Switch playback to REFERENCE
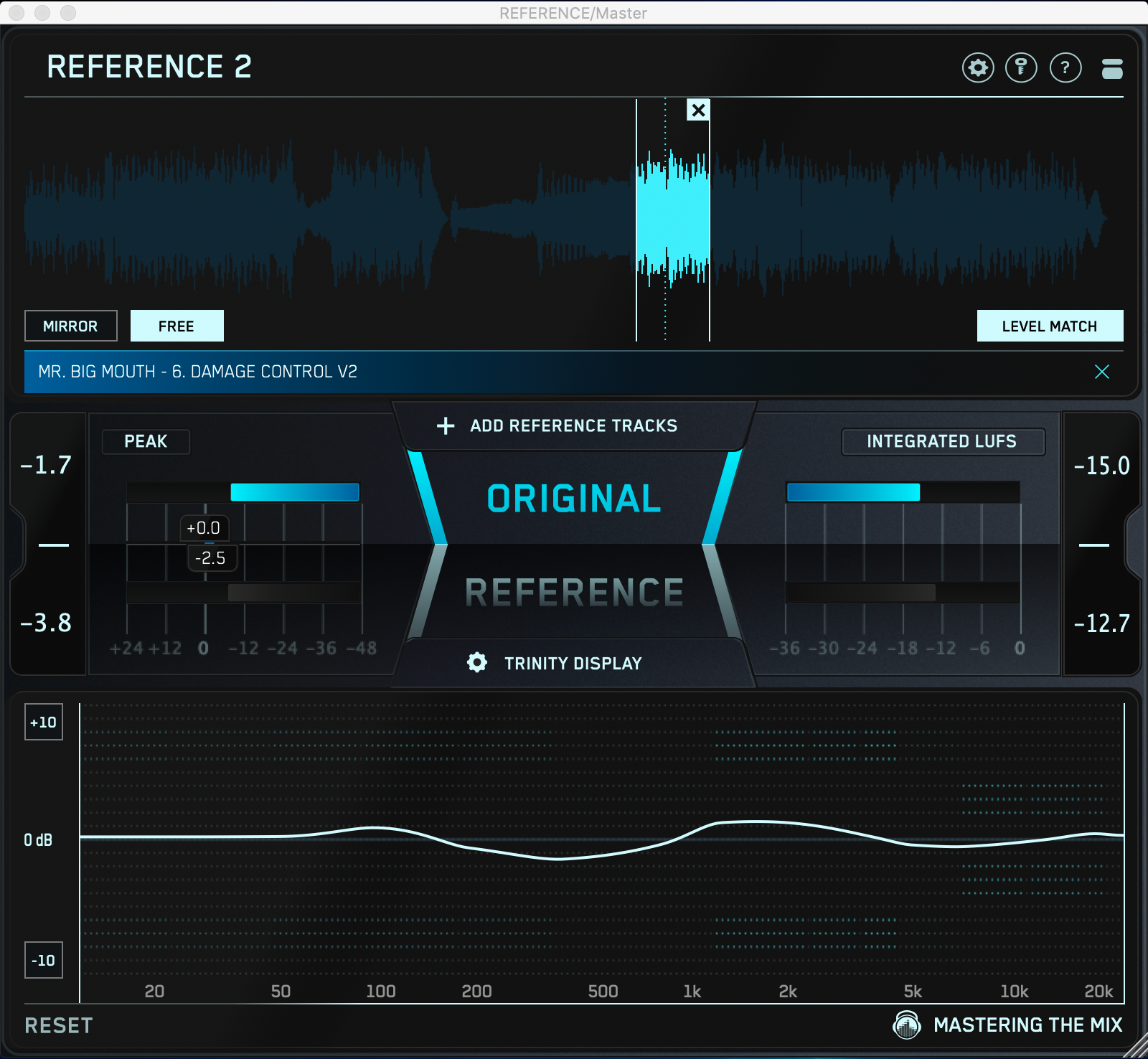Viewport: 1148px width, 1059px height. (574, 592)
